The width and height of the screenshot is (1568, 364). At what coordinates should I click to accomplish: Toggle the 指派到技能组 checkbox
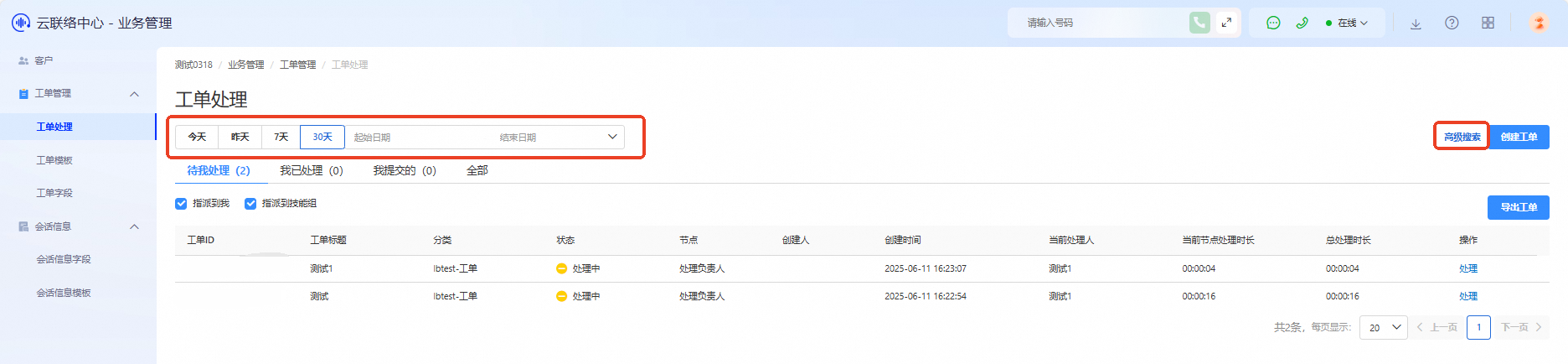250,203
